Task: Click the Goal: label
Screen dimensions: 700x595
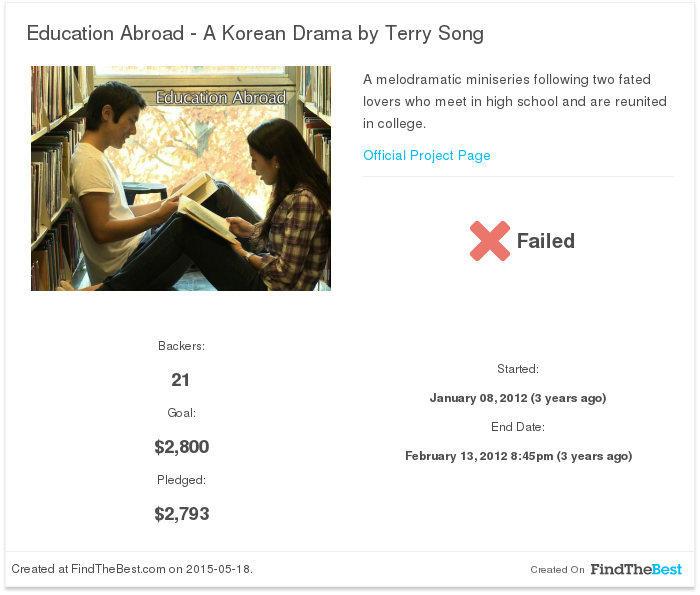Action: coord(181,413)
